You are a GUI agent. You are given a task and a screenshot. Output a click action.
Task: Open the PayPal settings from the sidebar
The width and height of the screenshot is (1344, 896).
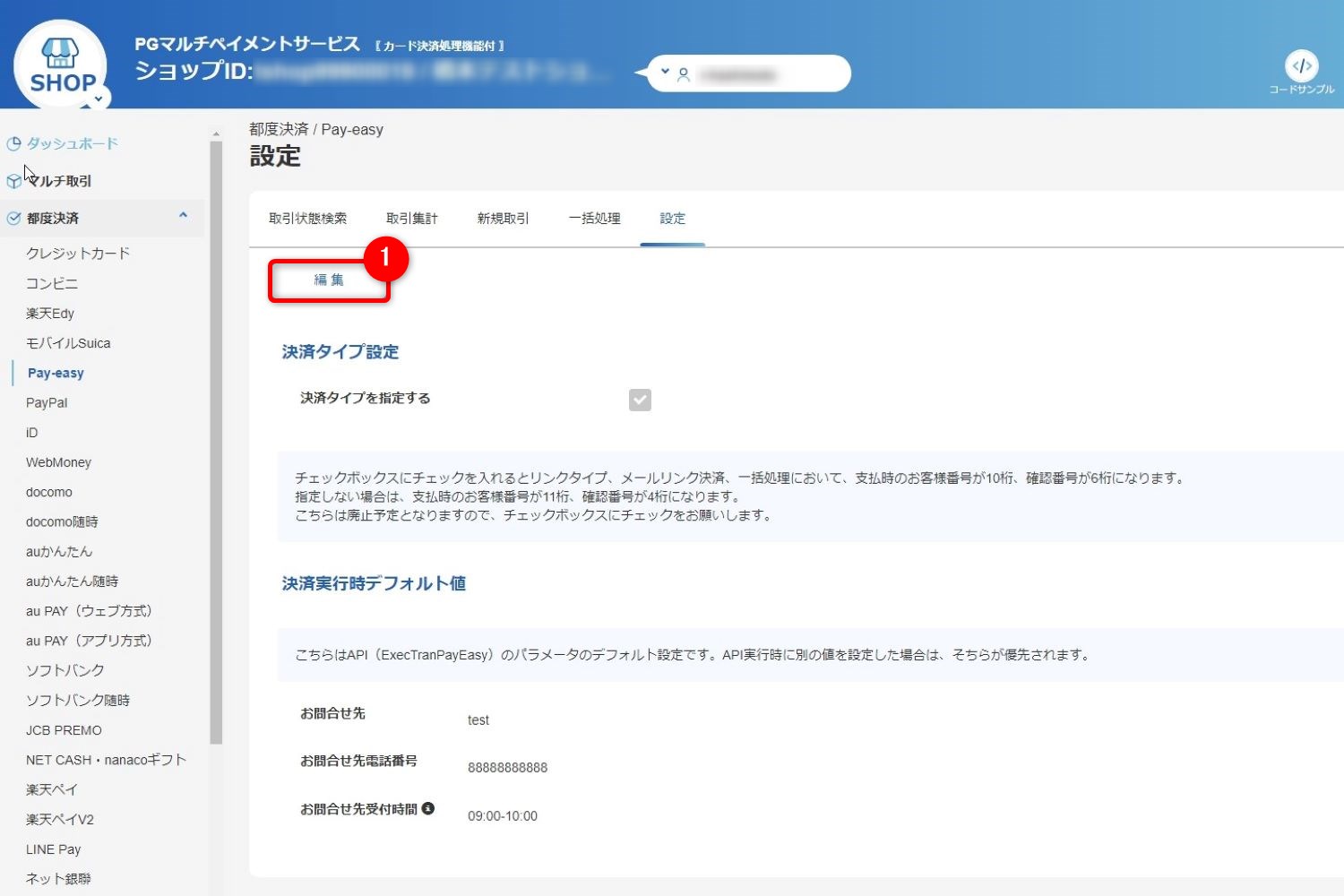[46, 402]
